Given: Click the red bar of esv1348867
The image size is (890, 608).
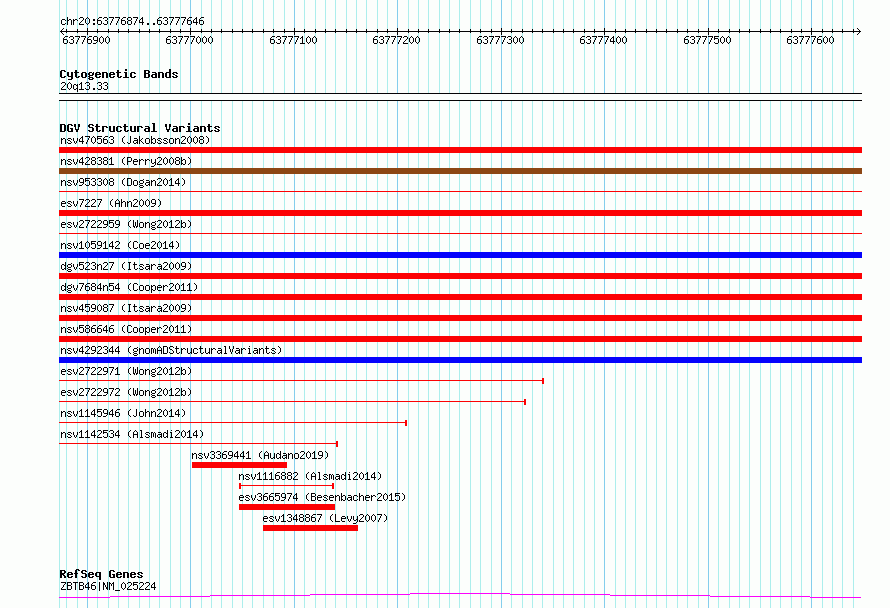Looking at the screenshot, I should click(x=310, y=528).
